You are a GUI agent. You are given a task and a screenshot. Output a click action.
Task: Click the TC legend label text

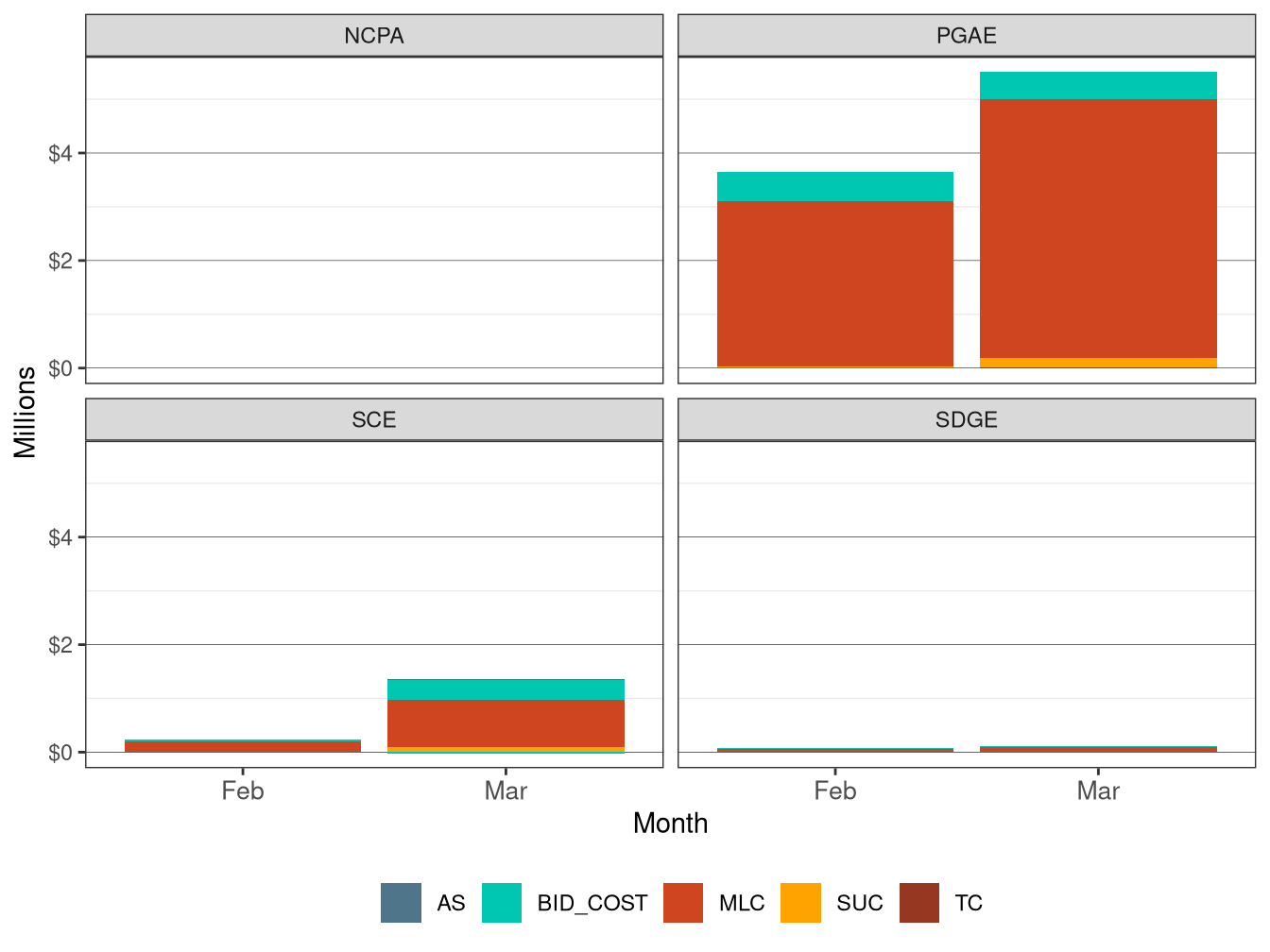click(x=969, y=903)
